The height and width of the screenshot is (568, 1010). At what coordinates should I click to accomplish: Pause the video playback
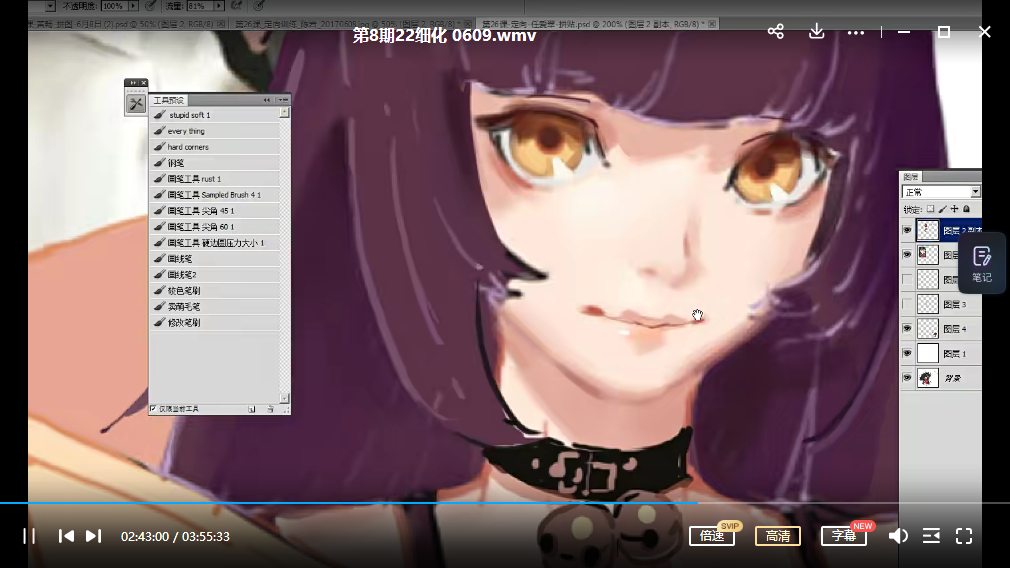(29, 536)
